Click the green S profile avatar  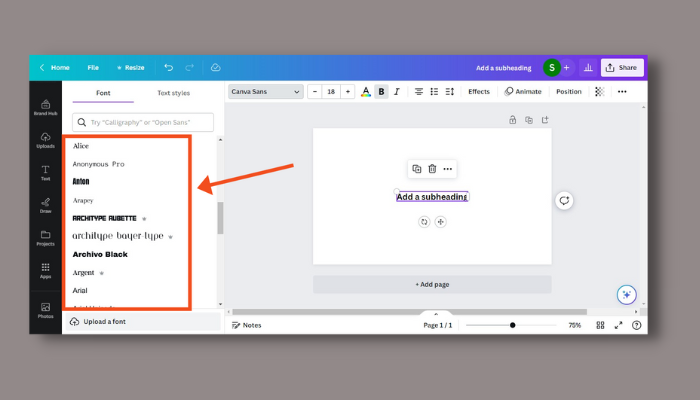[552, 67]
